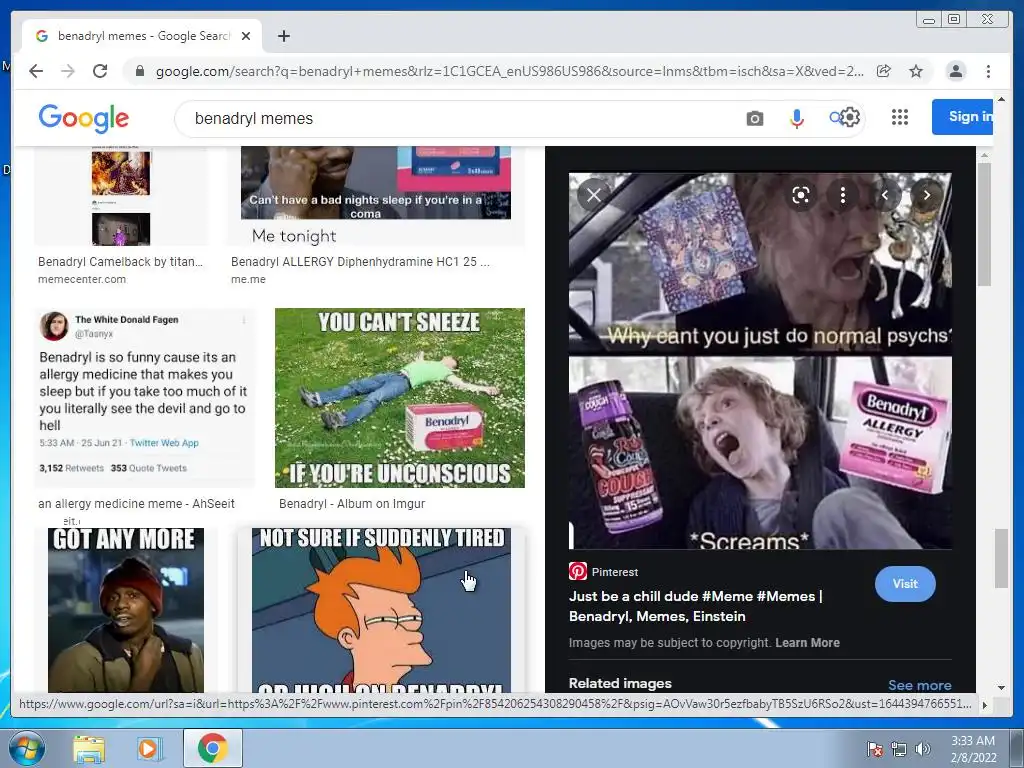
Task: Open the Windows Start menu
Action: click(27, 748)
